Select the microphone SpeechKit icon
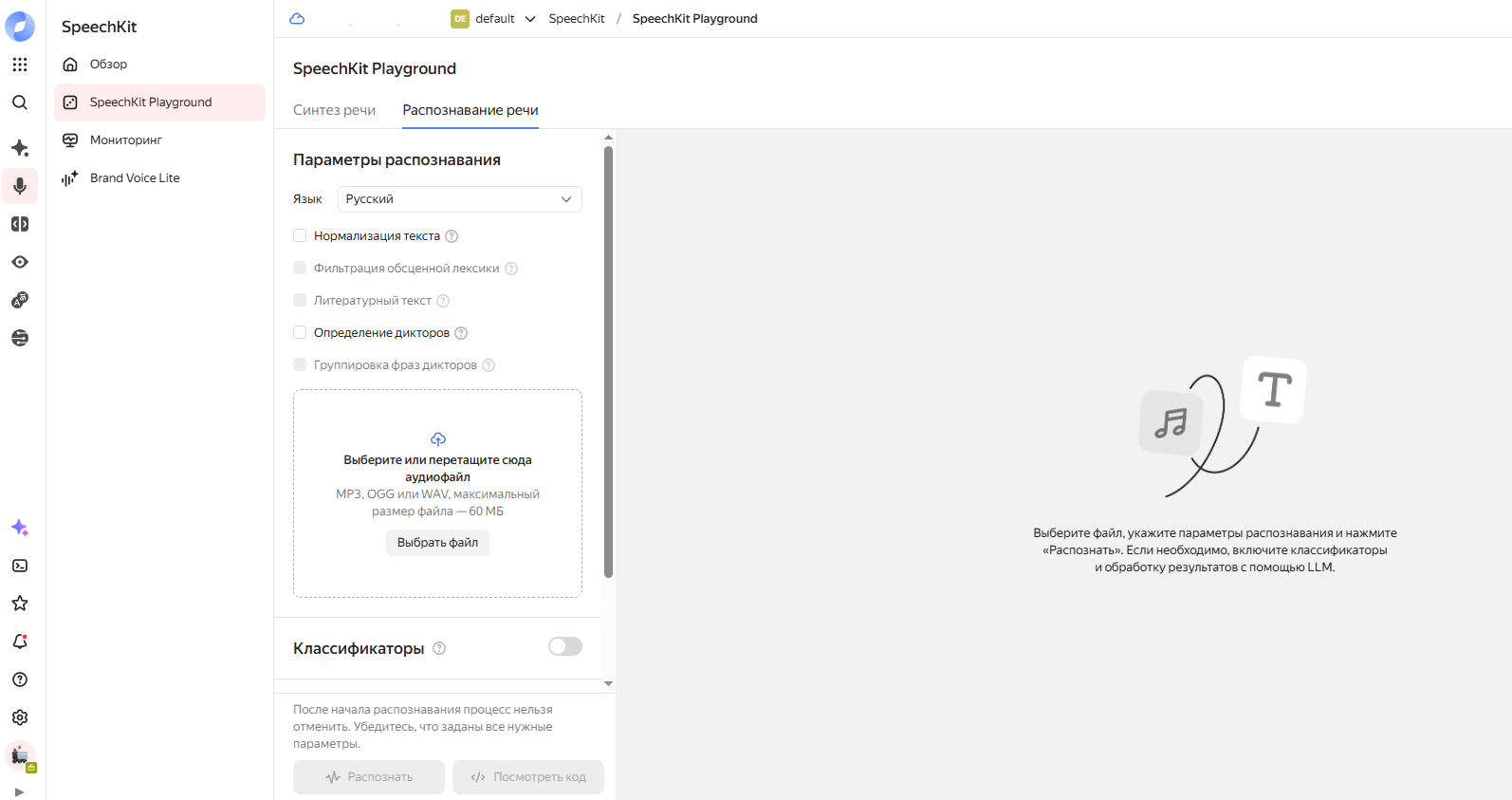This screenshot has width=1512, height=800. [20, 186]
